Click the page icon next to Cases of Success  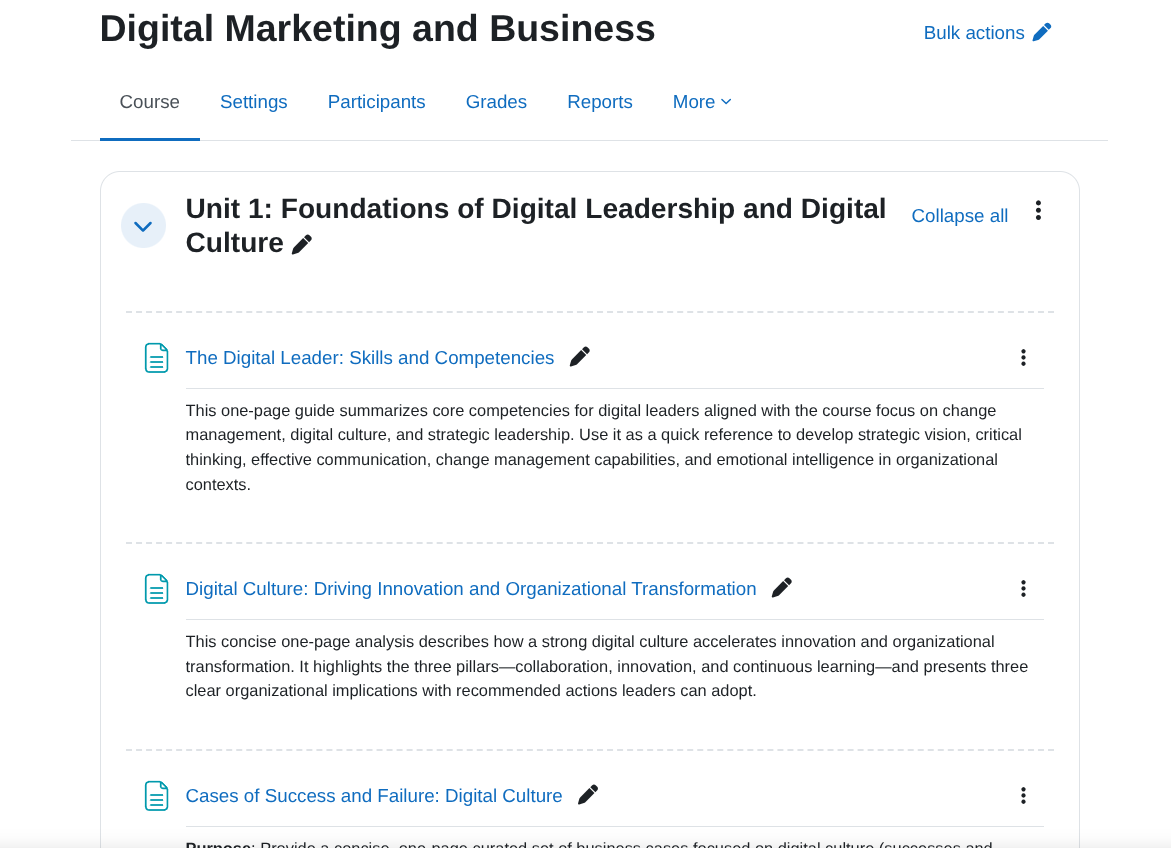coord(156,796)
